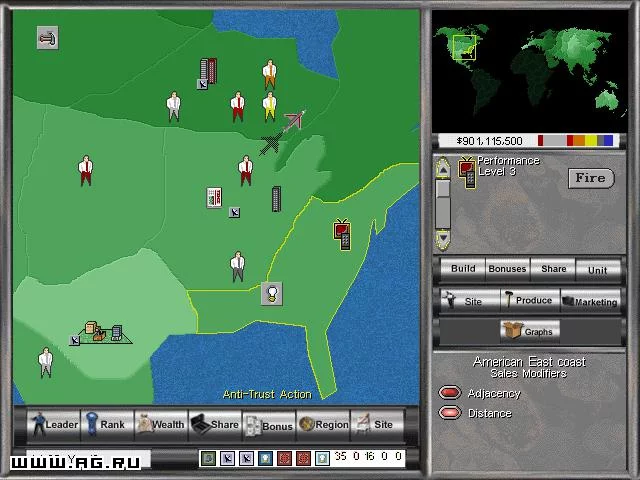This screenshot has height=480, width=640.
Task: Click the orange swatch in the company color bar
Action: click(x=579, y=141)
